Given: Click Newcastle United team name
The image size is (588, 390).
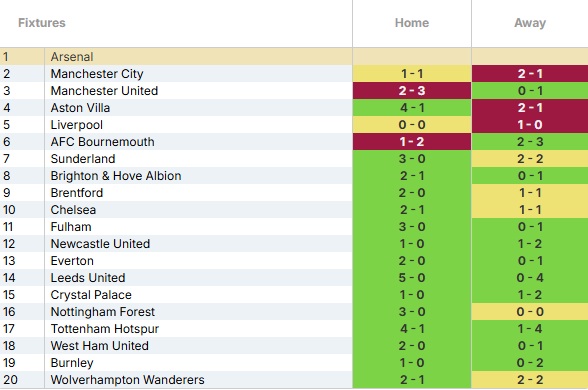Looking at the screenshot, I should (x=100, y=244).
